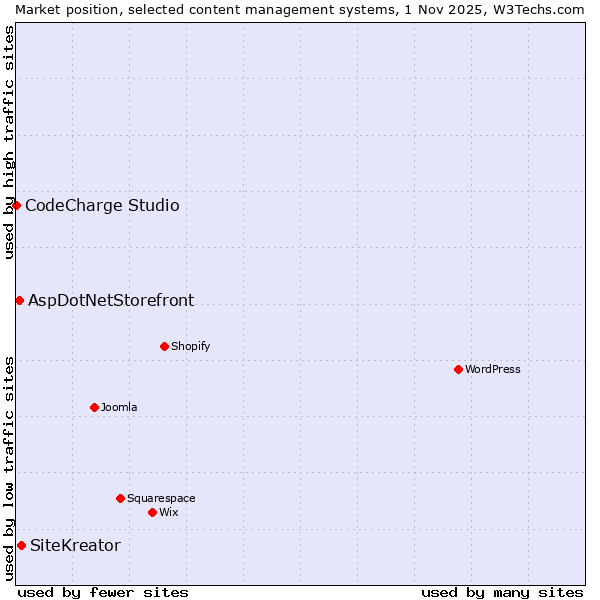Select the Shopify text label
Screen dimensions: 600x600
[x=190, y=347]
